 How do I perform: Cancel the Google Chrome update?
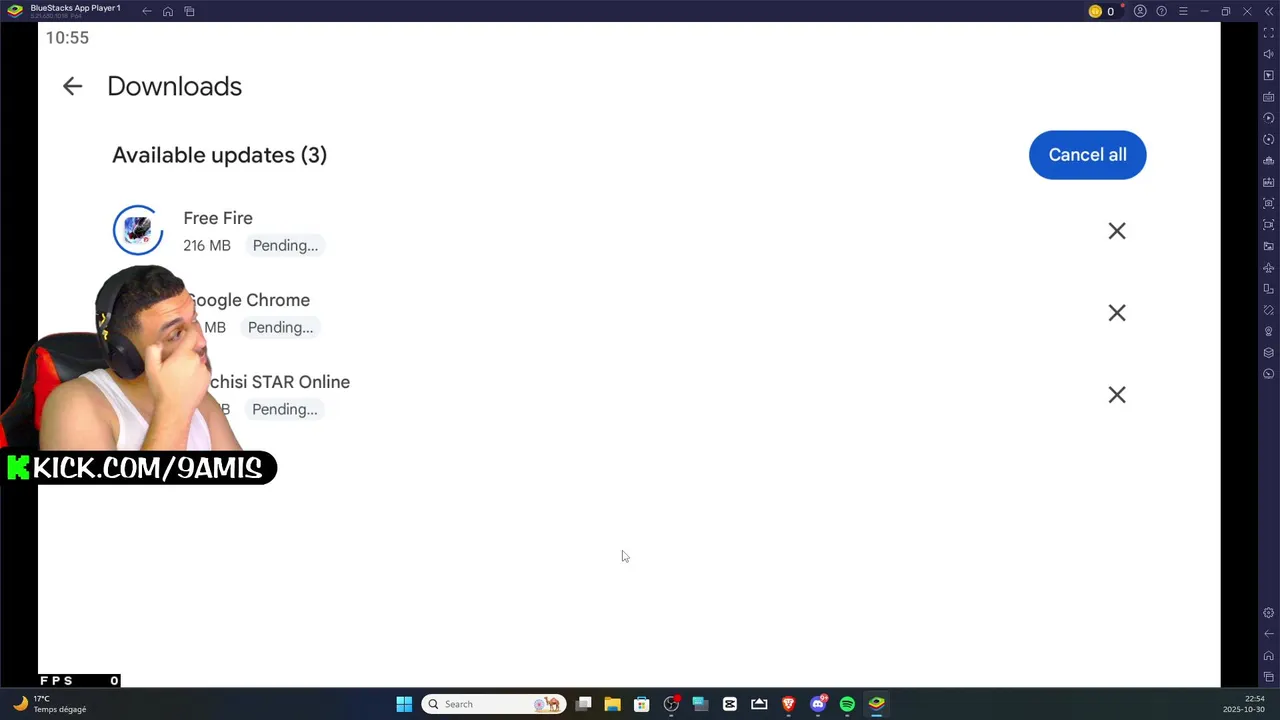pos(1117,313)
